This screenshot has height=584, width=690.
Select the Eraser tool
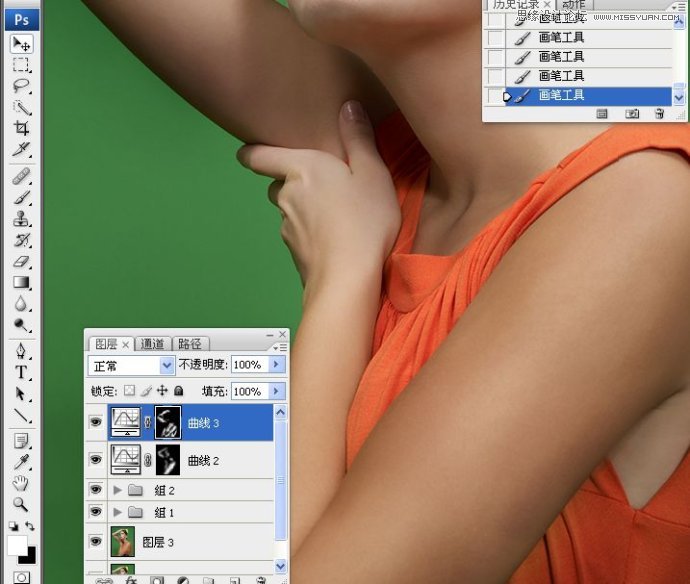[x=21, y=261]
